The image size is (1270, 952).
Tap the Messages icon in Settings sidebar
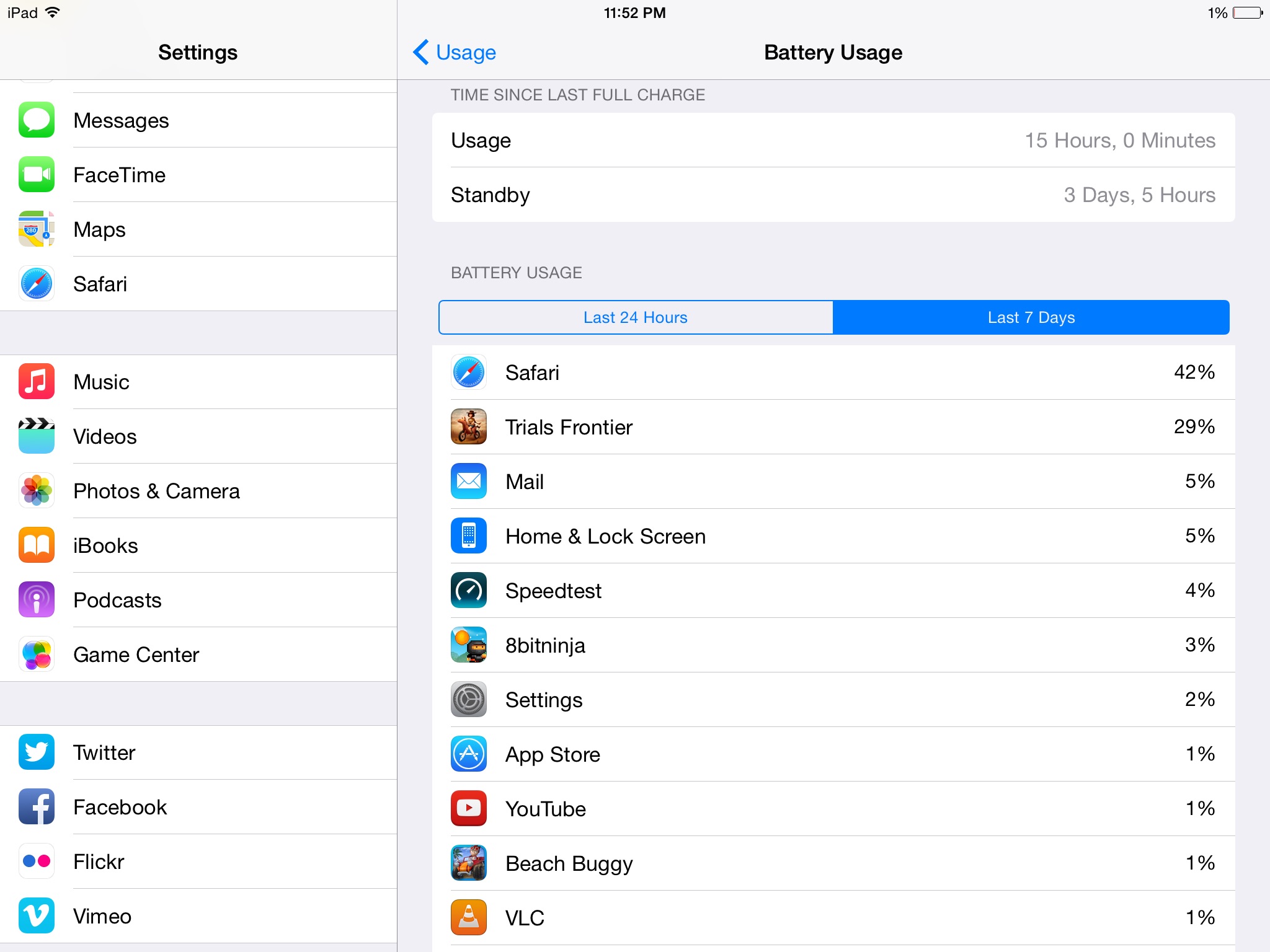pos(37,120)
